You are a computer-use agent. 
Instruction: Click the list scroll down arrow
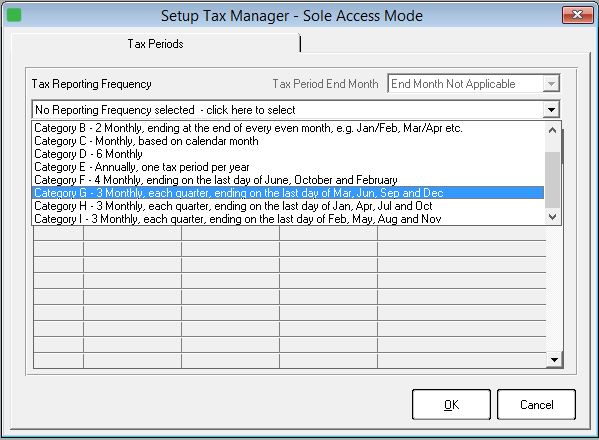click(552, 217)
